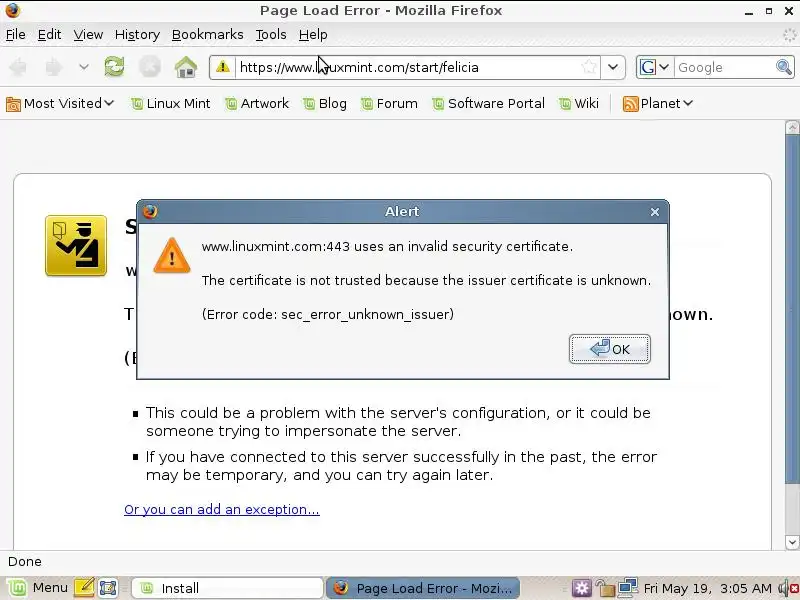Screen dimensions: 800x600
Task: Click the Home icon in toolbar
Action: tap(186, 67)
